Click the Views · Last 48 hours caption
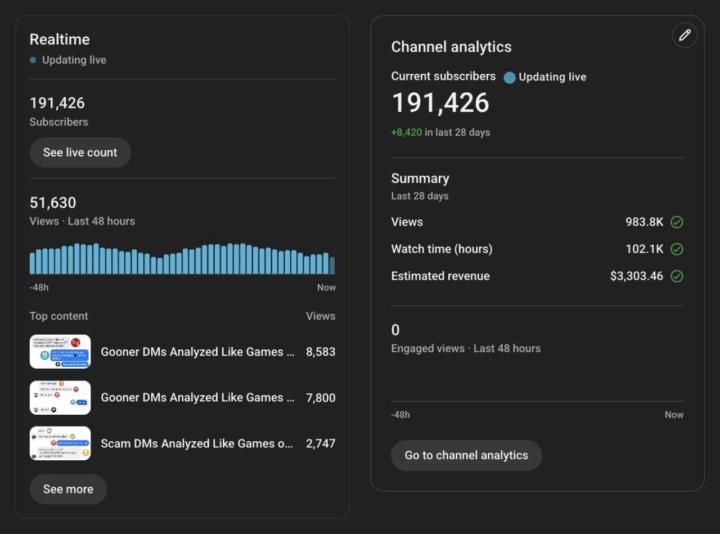 click(x=82, y=221)
